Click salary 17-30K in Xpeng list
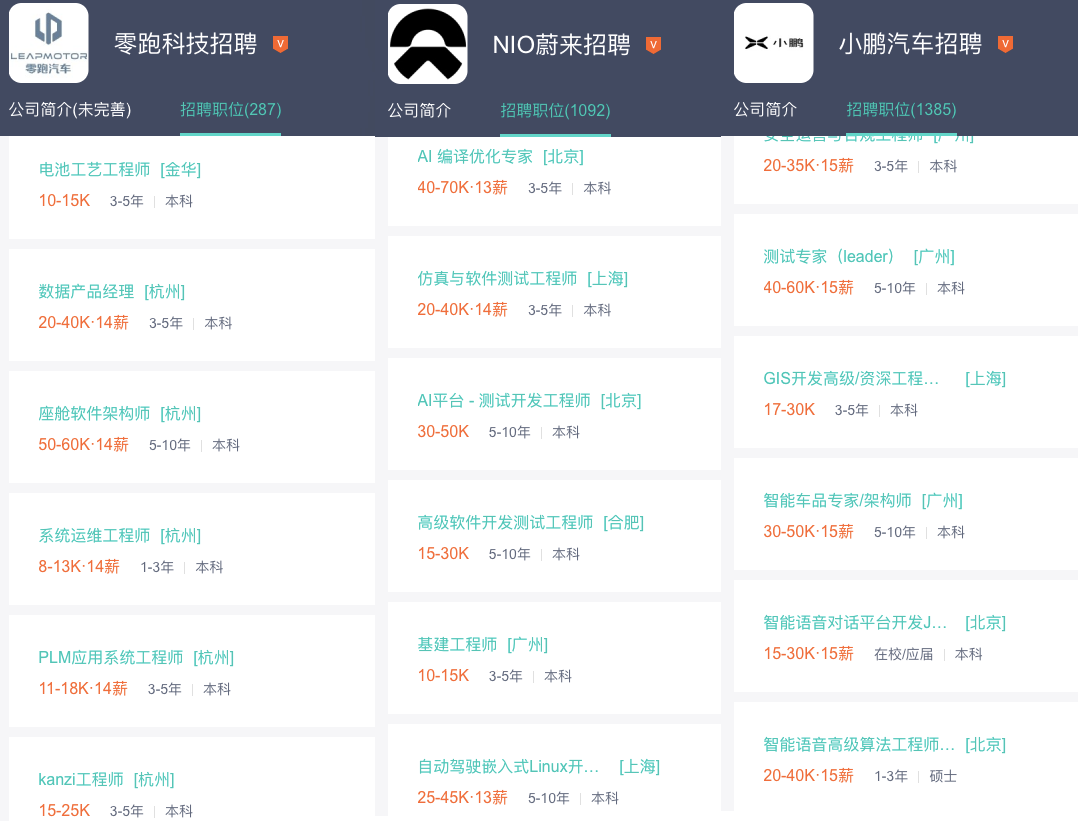The image size is (1078, 823). pyautogui.click(x=789, y=410)
